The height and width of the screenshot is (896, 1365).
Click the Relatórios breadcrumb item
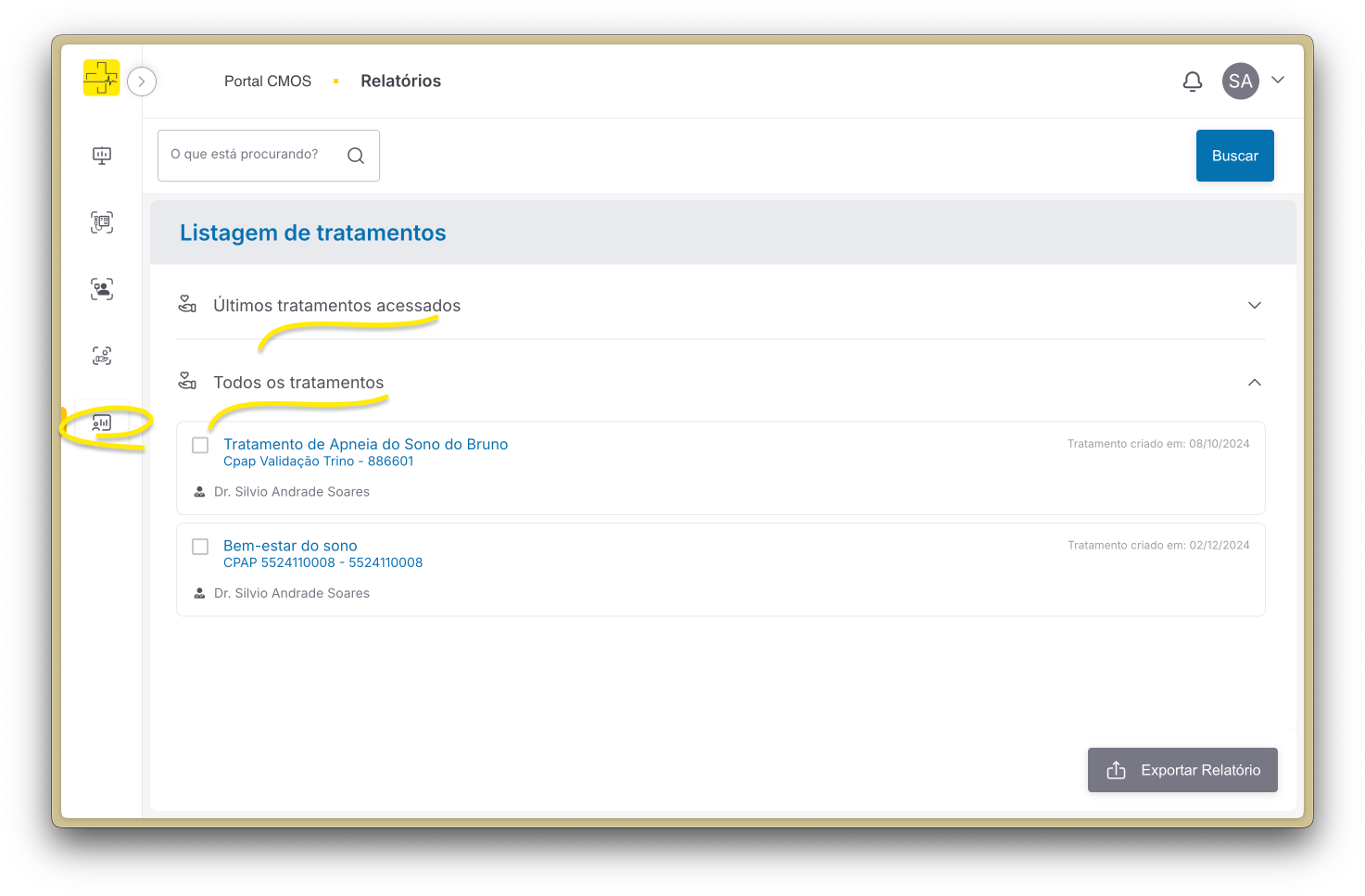(x=400, y=82)
